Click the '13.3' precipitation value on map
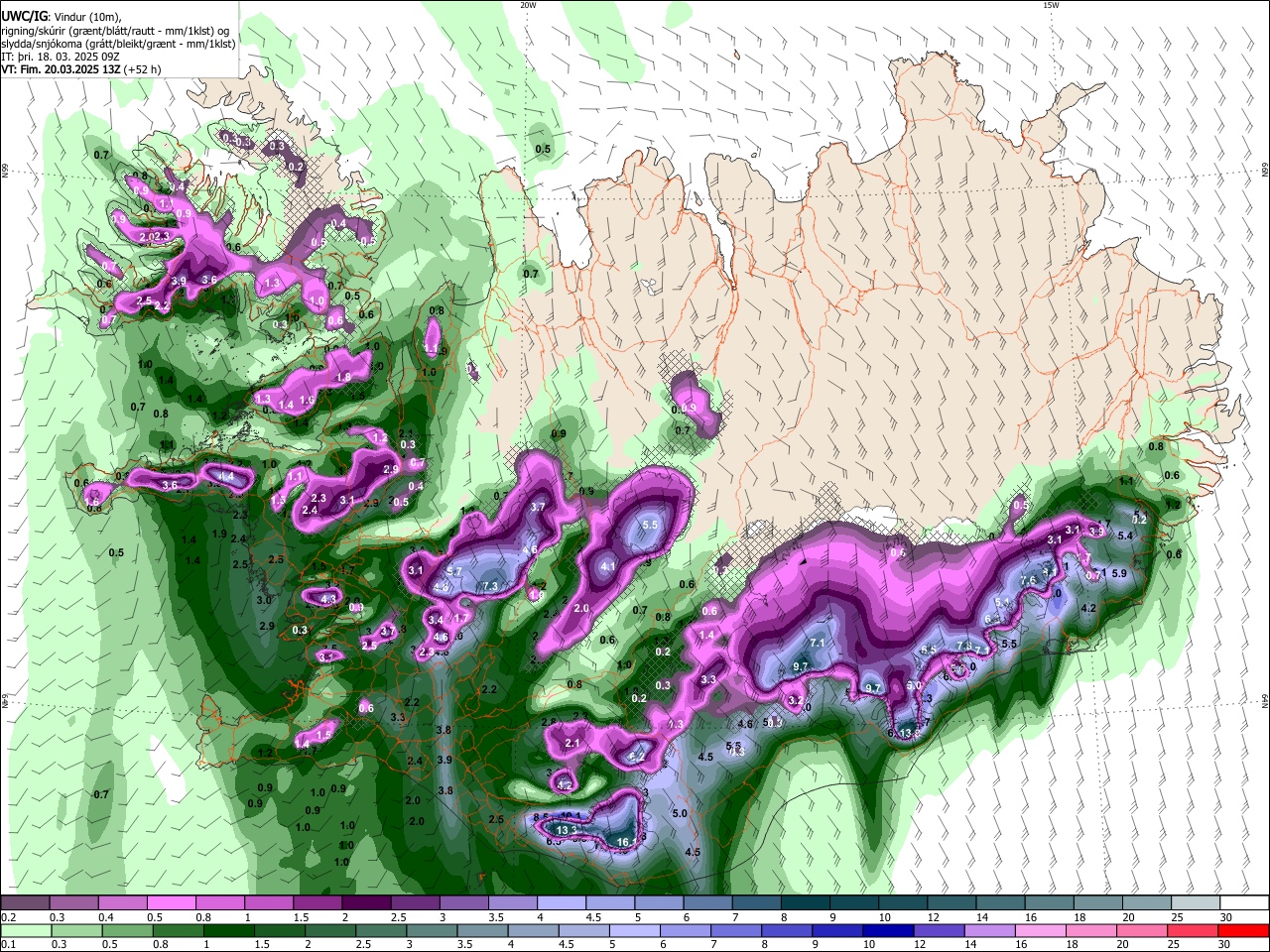 (567, 830)
